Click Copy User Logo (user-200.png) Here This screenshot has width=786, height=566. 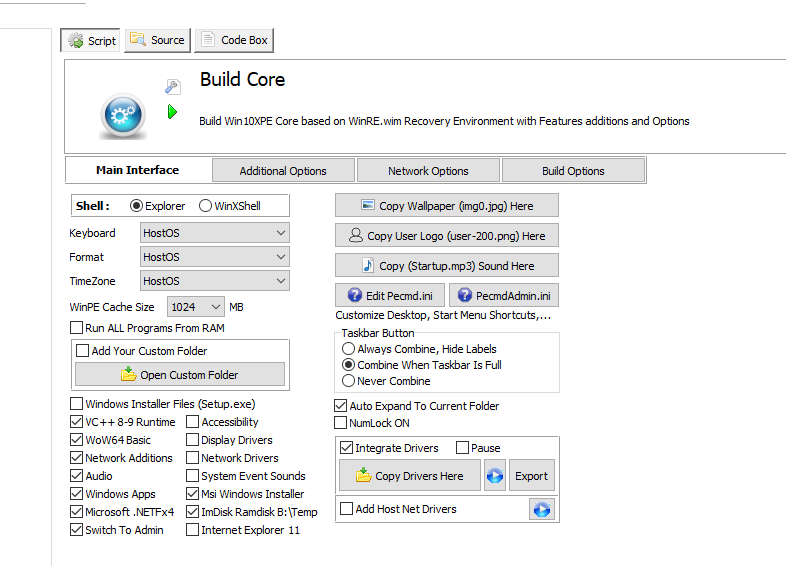447,236
